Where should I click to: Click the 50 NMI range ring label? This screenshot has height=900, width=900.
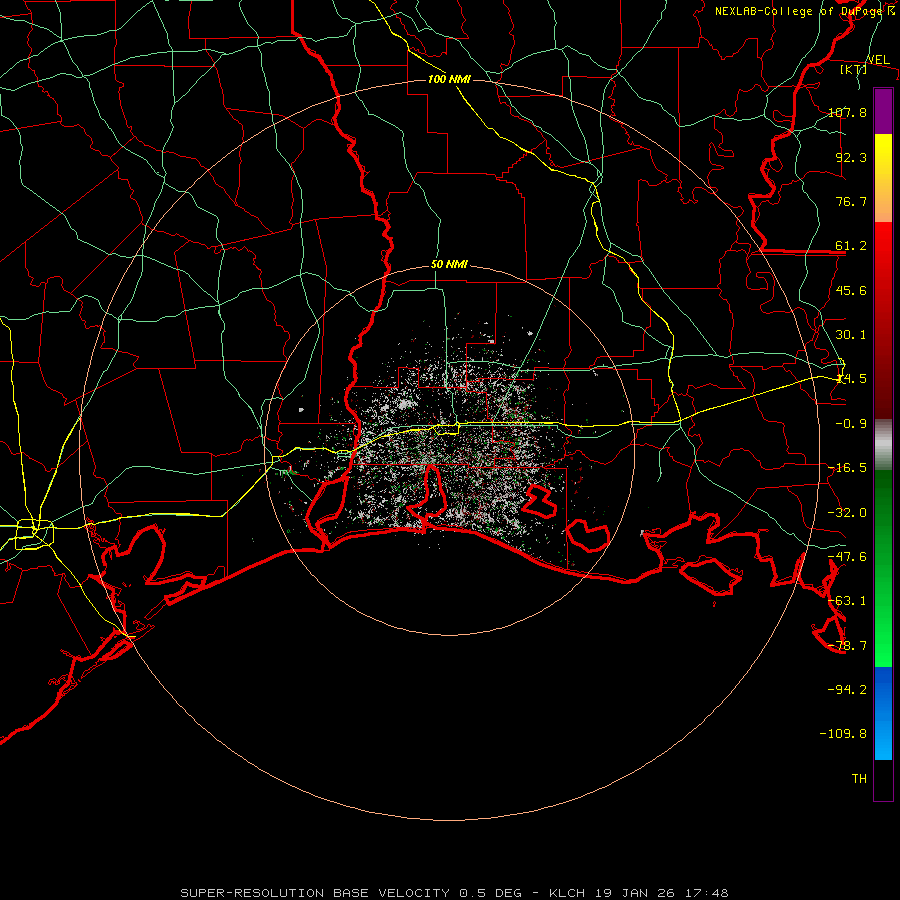(449, 265)
